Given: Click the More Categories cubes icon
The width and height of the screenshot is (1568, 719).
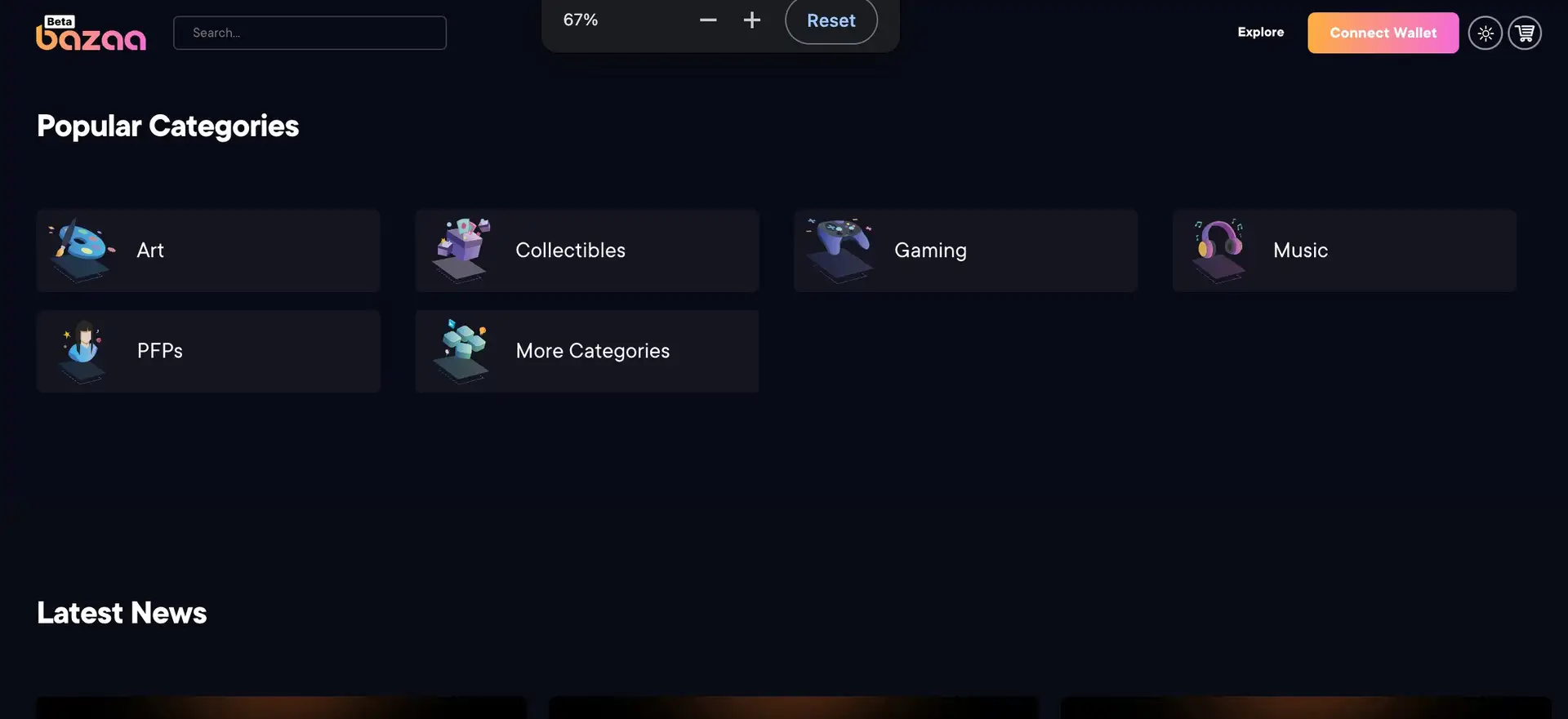Looking at the screenshot, I should click(462, 351).
